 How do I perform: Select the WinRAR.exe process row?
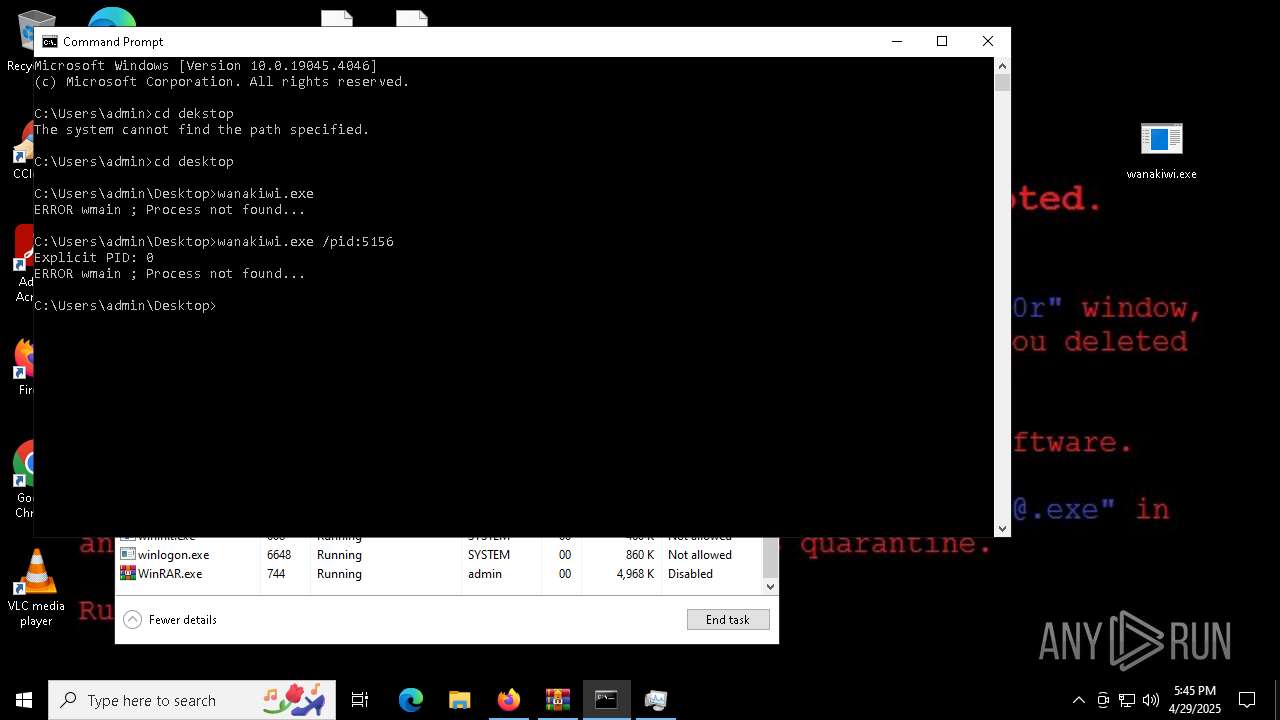439,574
